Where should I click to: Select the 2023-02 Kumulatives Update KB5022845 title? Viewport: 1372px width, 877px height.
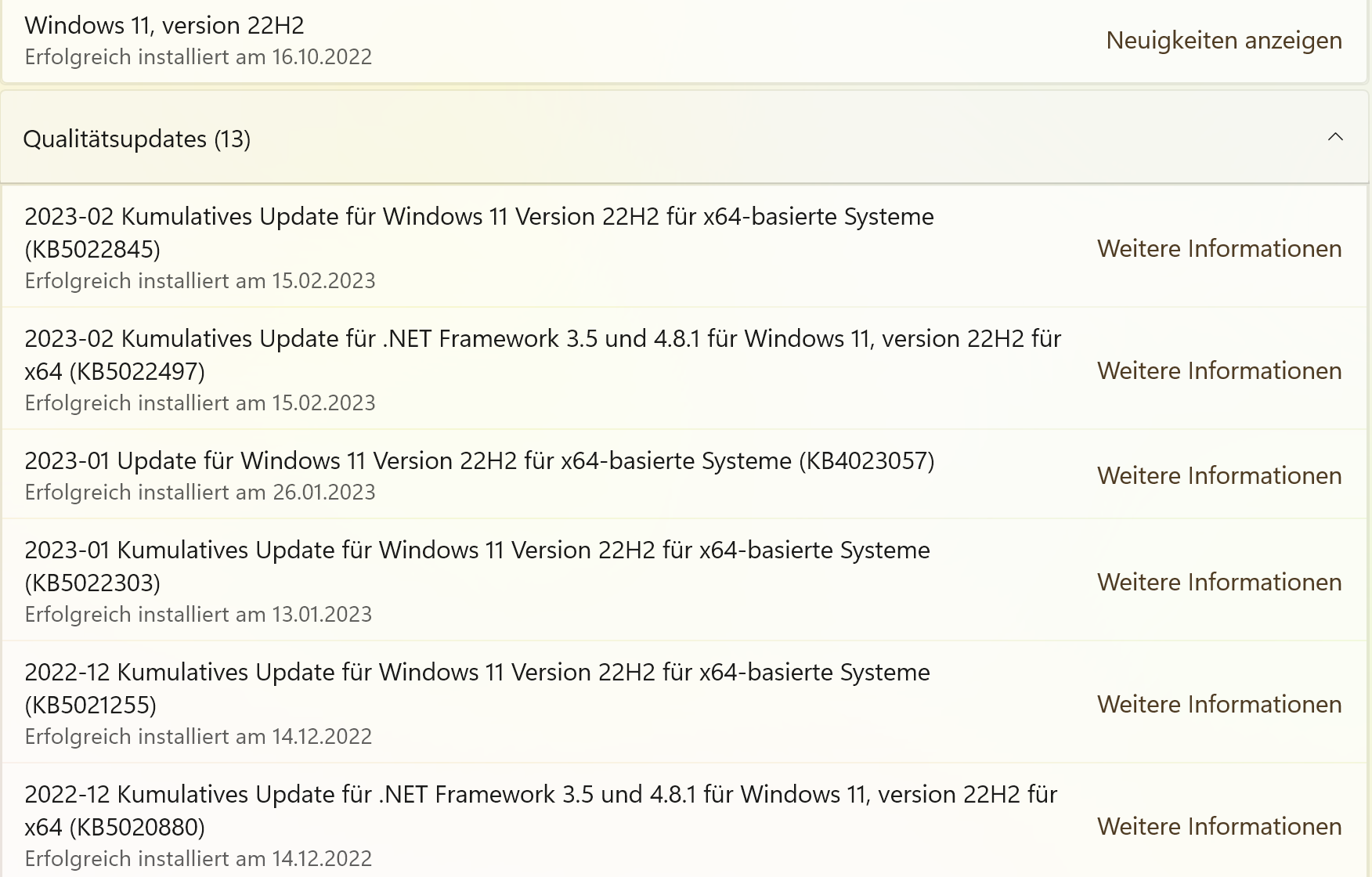pyautogui.click(x=479, y=233)
